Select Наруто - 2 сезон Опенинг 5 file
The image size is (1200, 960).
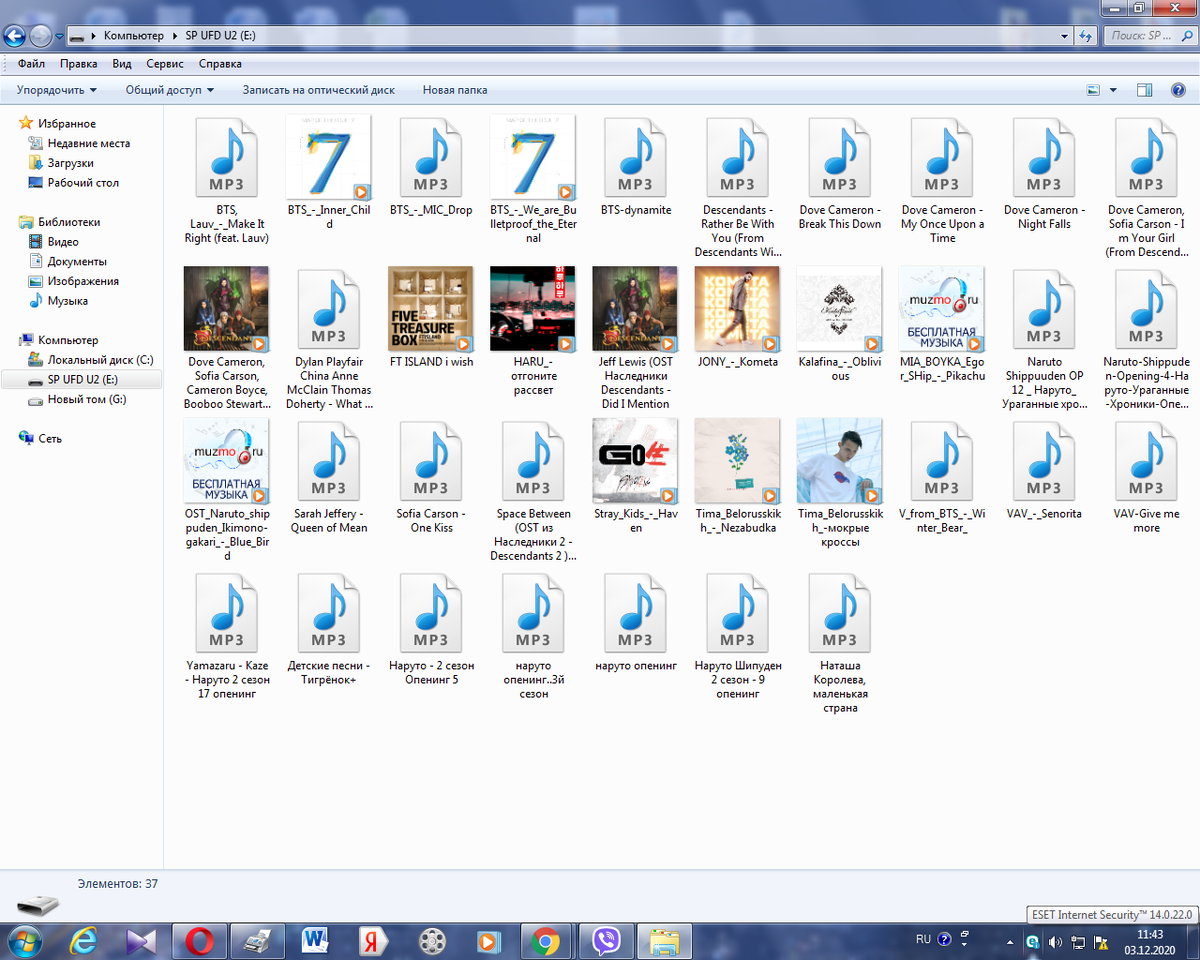tap(431, 629)
